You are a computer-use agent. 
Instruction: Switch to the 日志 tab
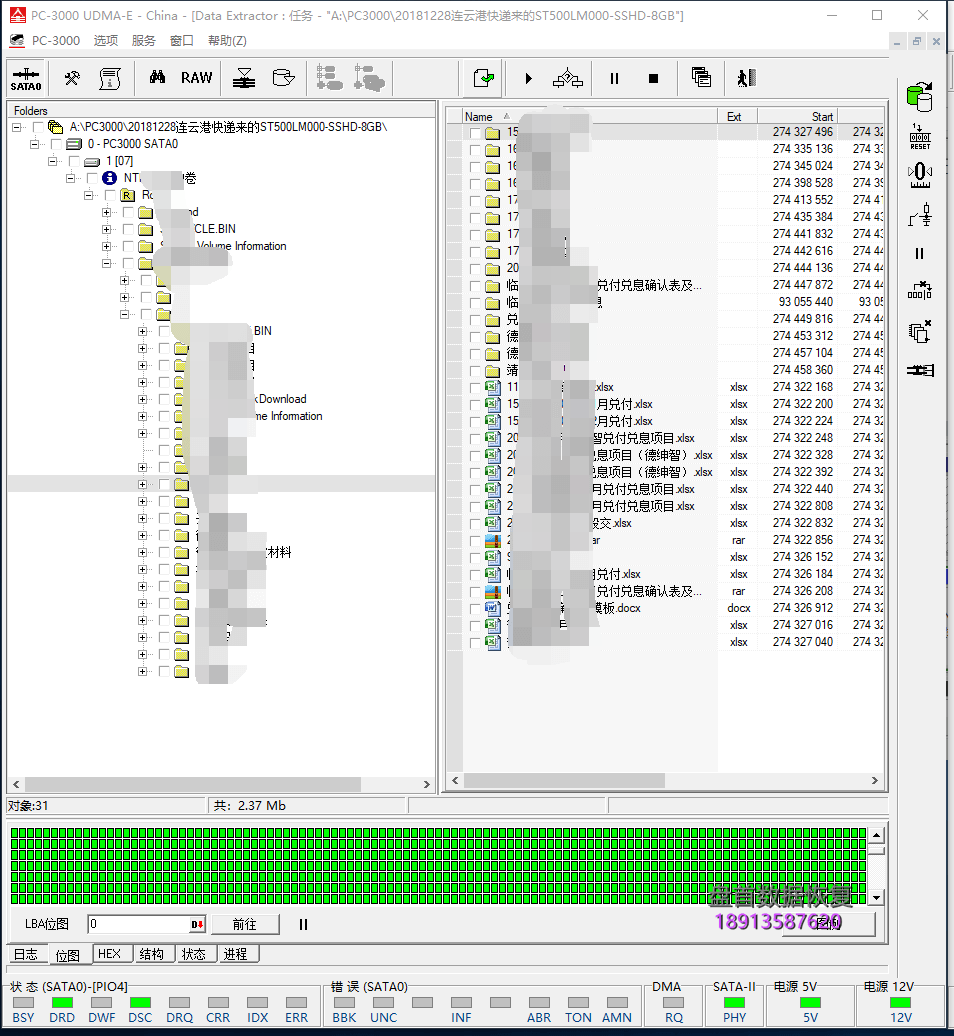26,954
